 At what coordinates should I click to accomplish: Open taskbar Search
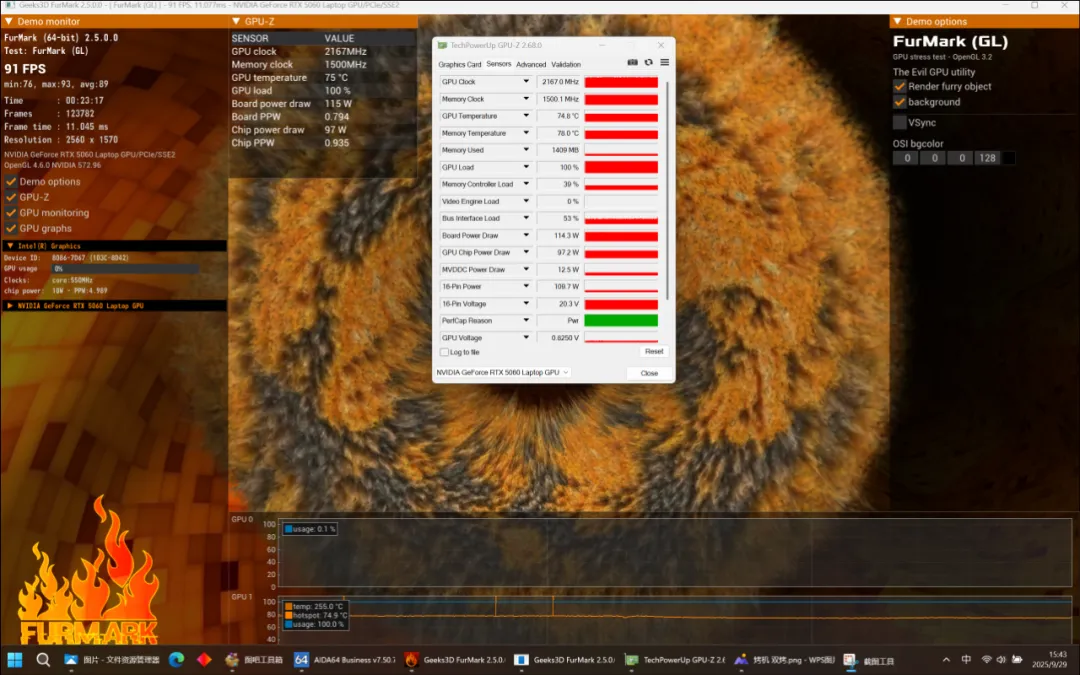[43, 659]
